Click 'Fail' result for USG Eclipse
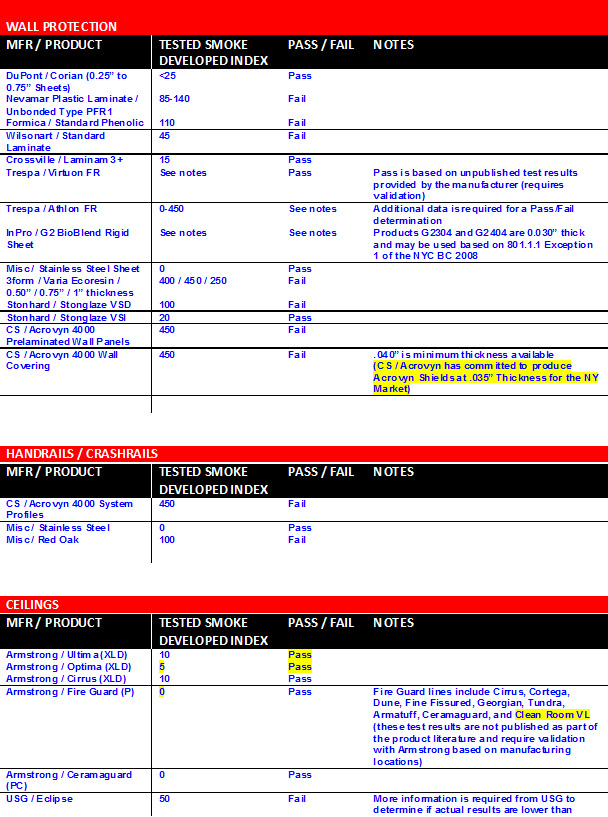Image resolution: width=608 pixels, height=817 pixels. click(x=297, y=799)
